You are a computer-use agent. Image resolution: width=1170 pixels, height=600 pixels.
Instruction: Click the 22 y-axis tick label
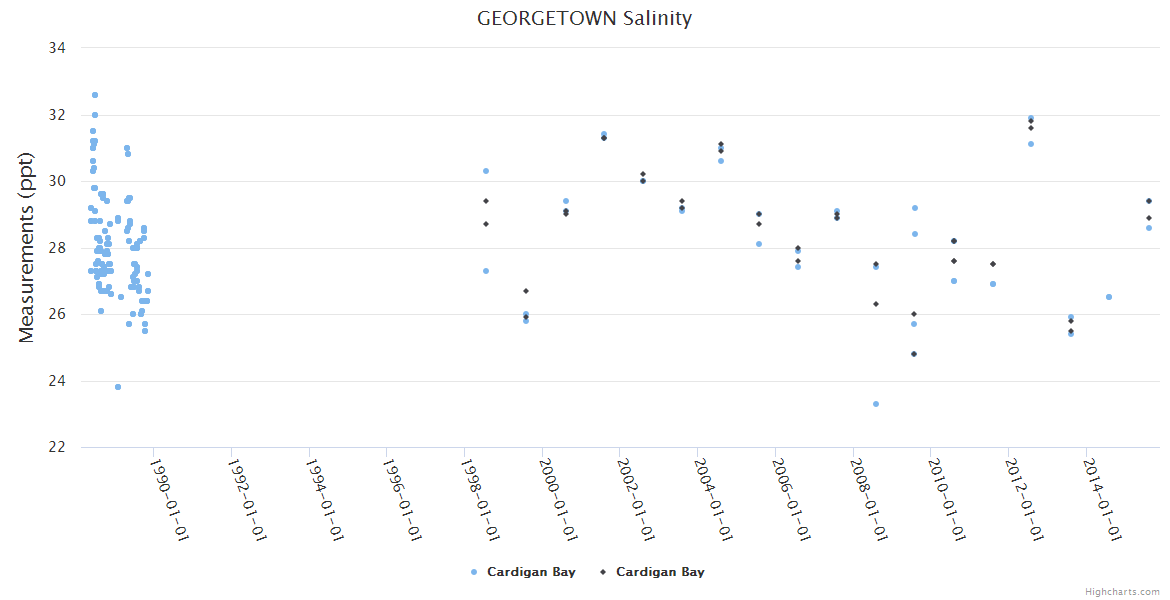click(58, 447)
